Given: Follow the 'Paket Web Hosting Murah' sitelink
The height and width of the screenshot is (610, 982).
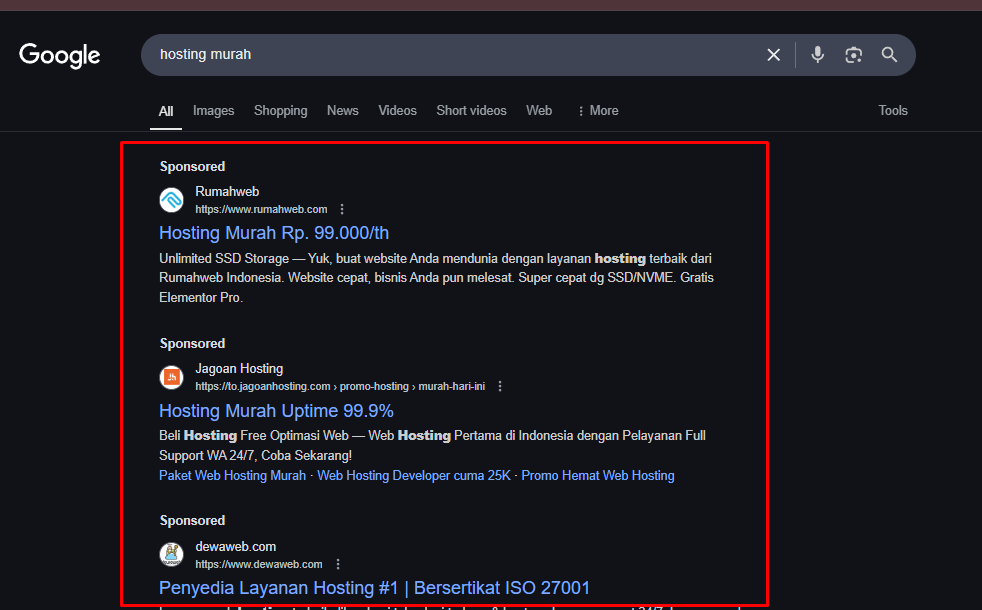Looking at the screenshot, I should tap(232, 475).
